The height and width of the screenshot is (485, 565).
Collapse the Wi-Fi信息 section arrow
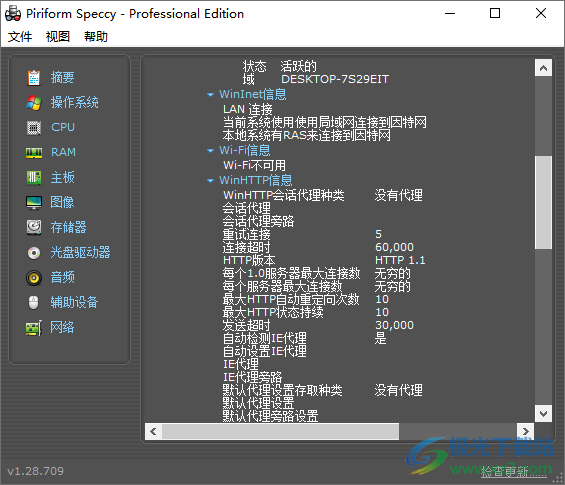point(210,151)
